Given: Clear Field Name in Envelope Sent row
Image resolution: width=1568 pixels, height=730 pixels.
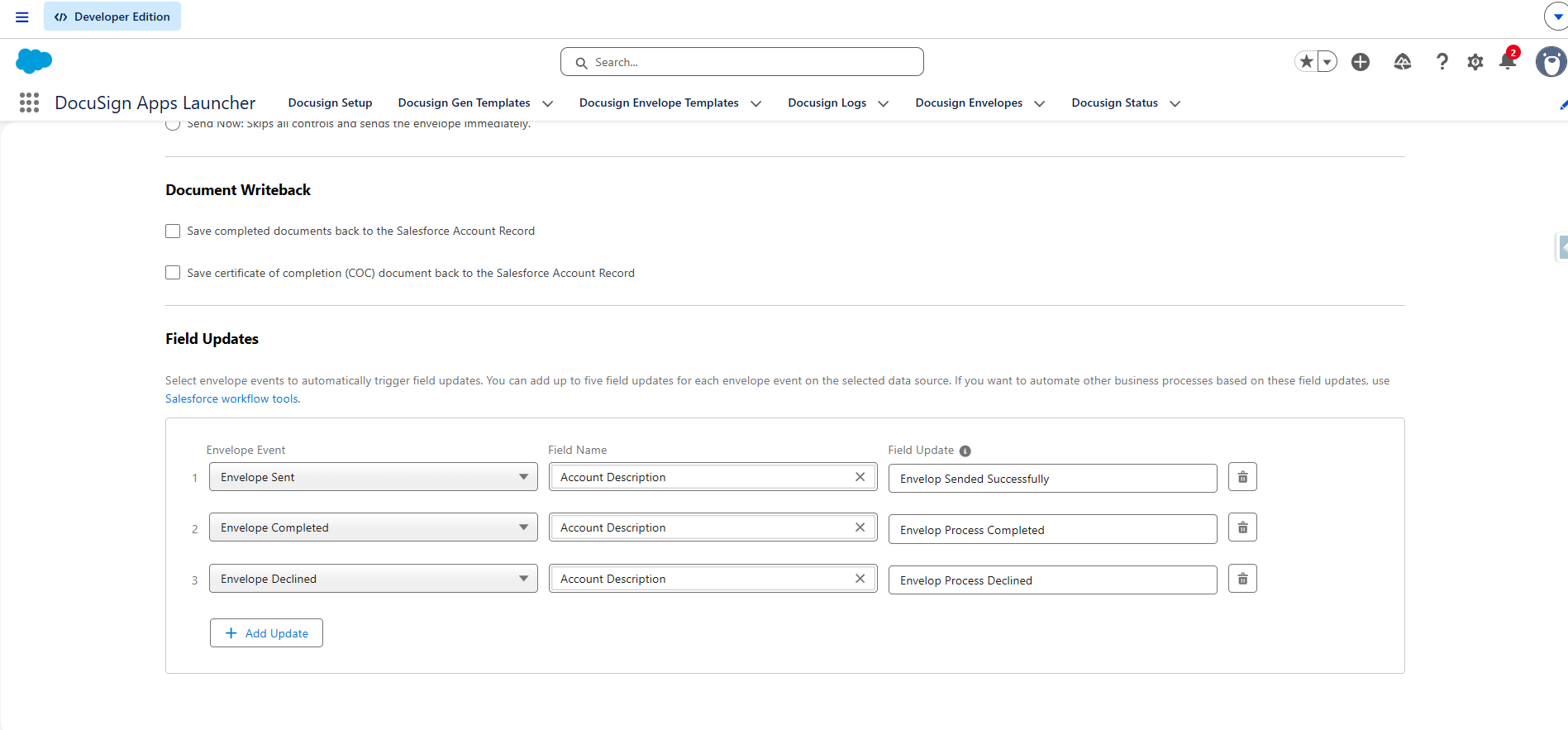Looking at the screenshot, I should click(860, 477).
